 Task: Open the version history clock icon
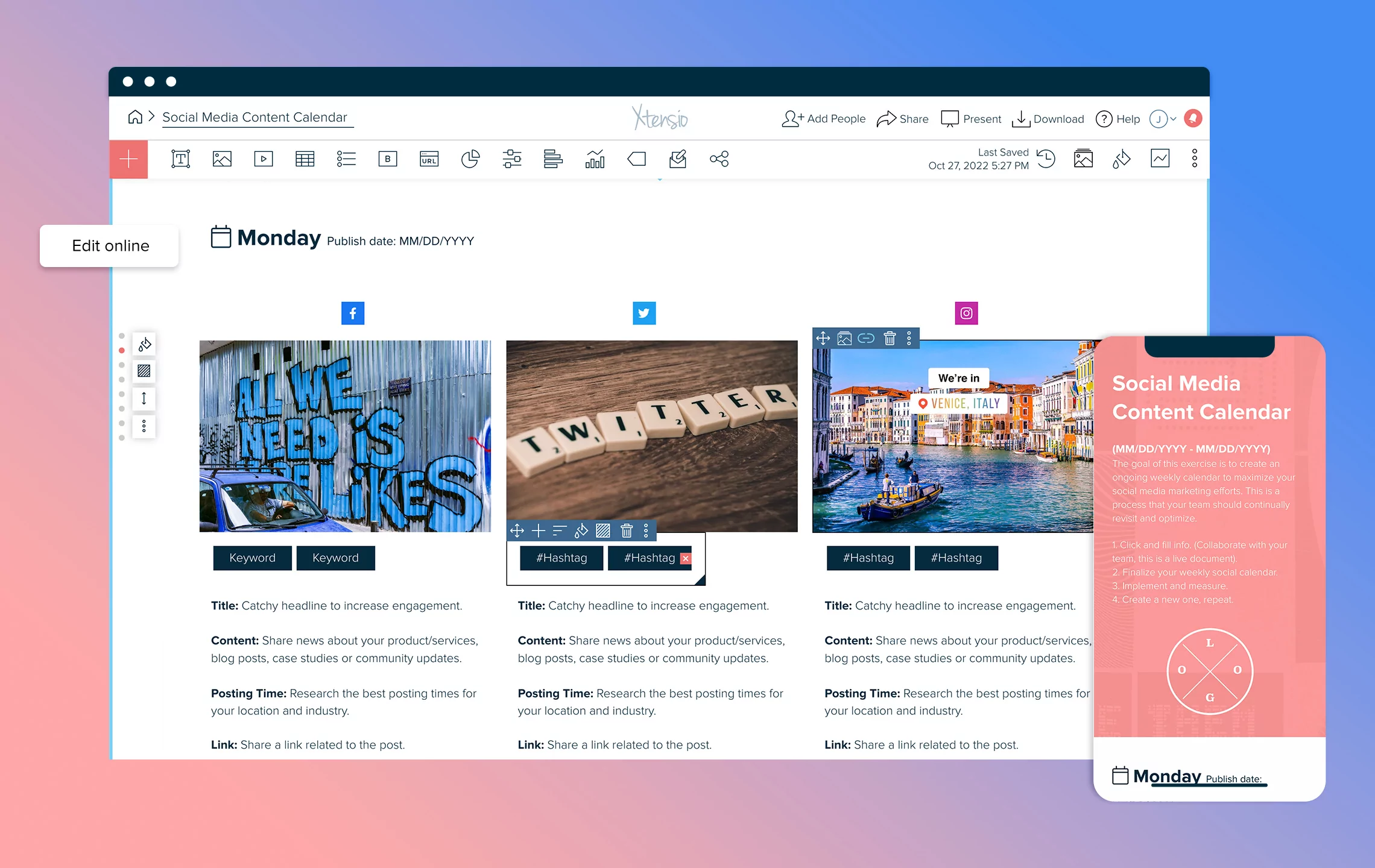point(1046,159)
